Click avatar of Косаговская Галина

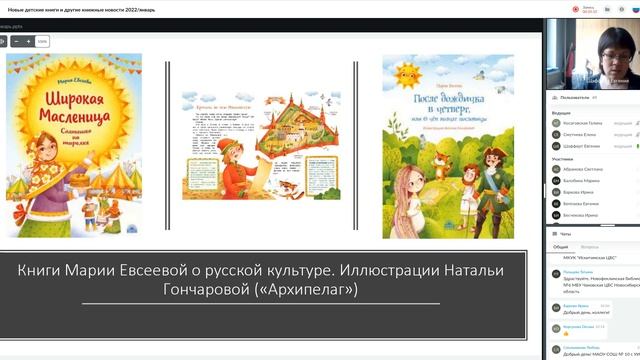point(556,123)
